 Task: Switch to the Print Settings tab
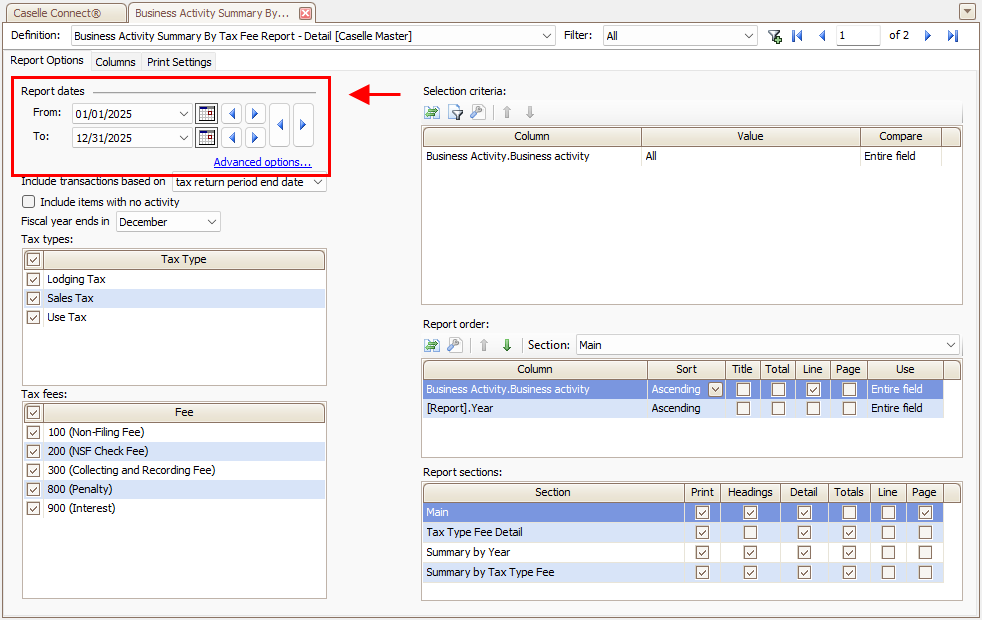pyautogui.click(x=179, y=62)
